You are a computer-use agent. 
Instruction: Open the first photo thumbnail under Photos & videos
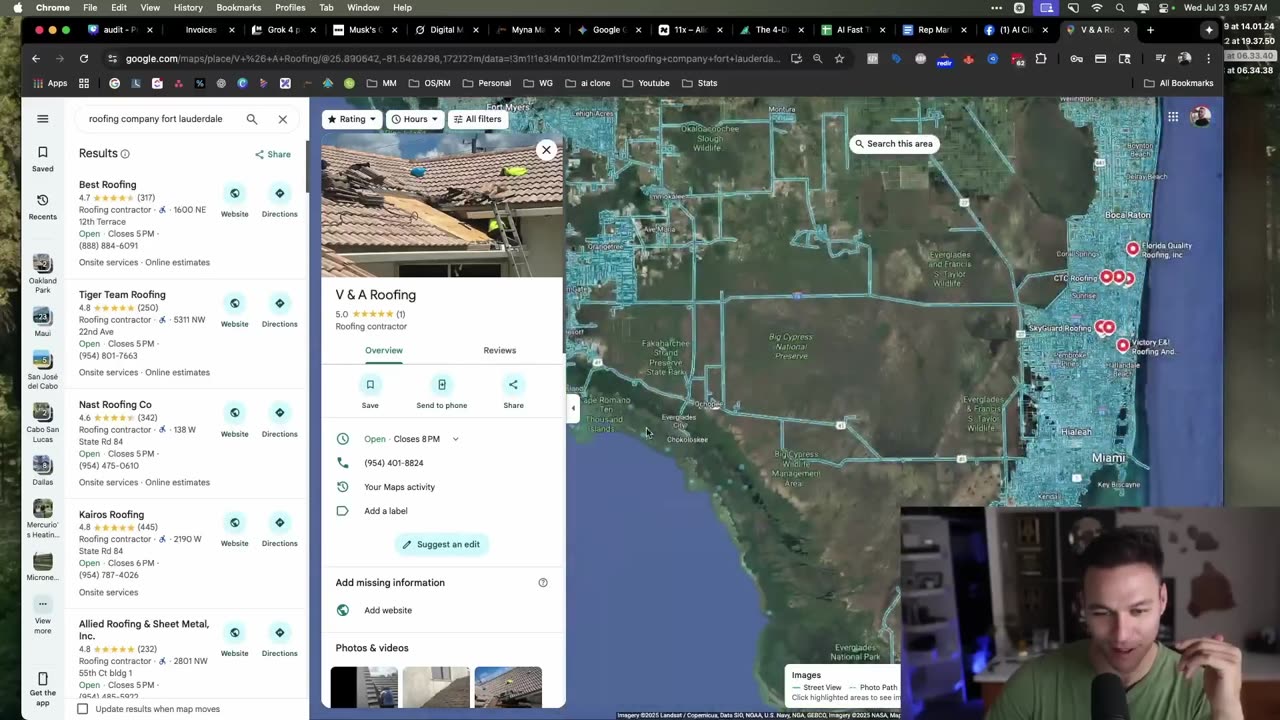[x=364, y=687]
